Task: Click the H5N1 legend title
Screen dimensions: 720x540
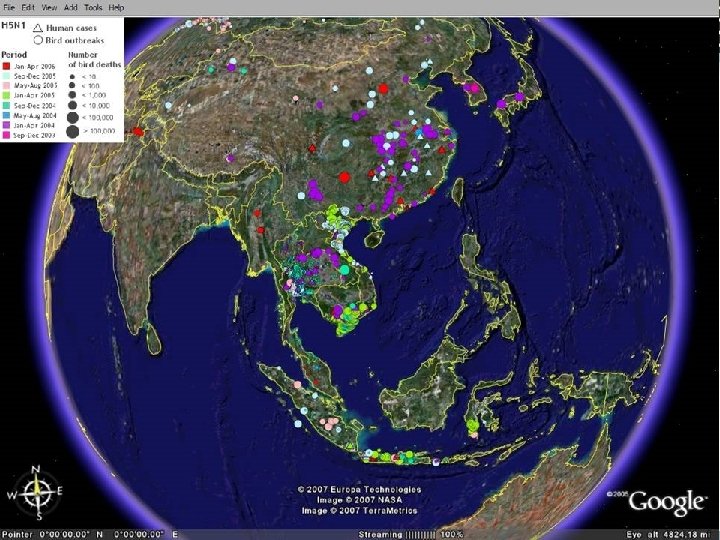Action: (x=13, y=25)
